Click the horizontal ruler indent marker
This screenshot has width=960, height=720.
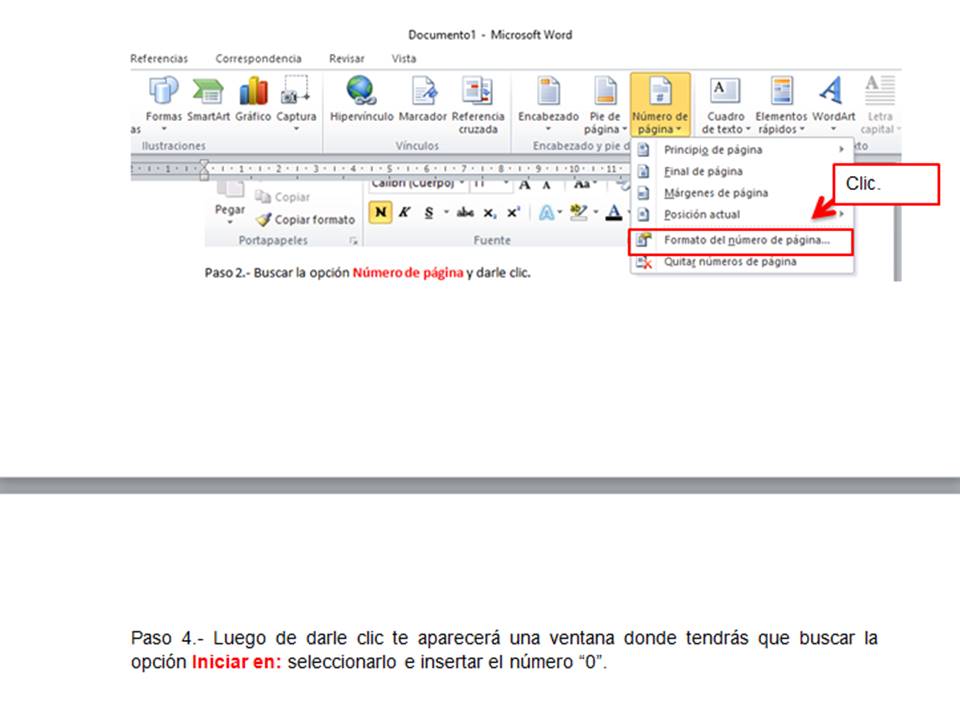pos(204,170)
